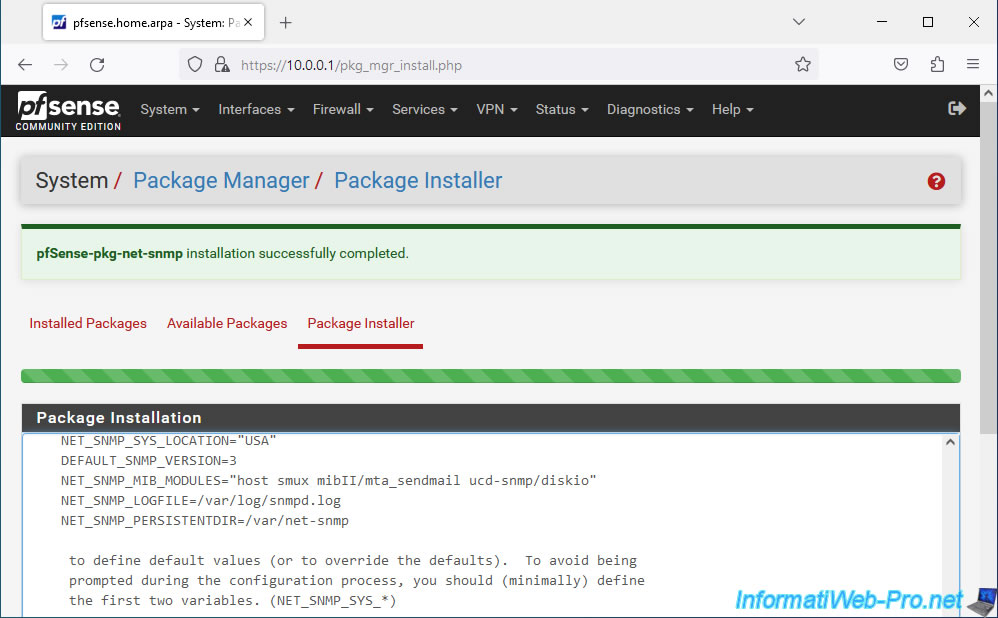
Task: Go back with the browser back arrow
Action: (25, 65)
